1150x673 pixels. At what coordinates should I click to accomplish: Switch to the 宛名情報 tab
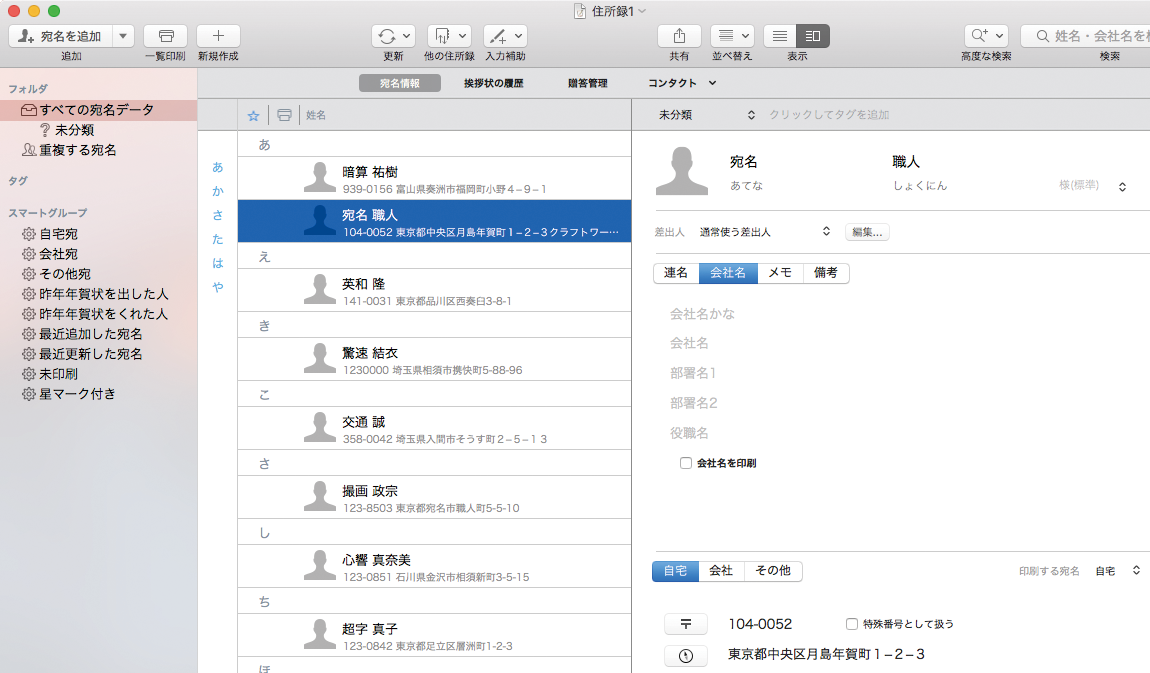click(400, 83)
